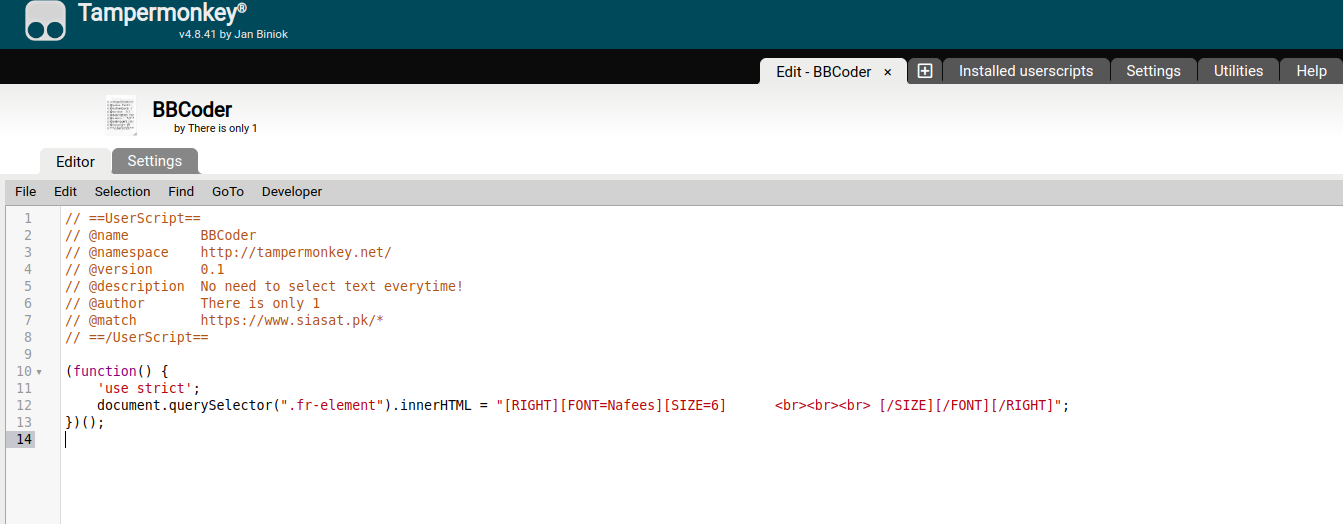1343x524 pixels.
Task: Click the BBCoder script title
Action: coord(192,110)
